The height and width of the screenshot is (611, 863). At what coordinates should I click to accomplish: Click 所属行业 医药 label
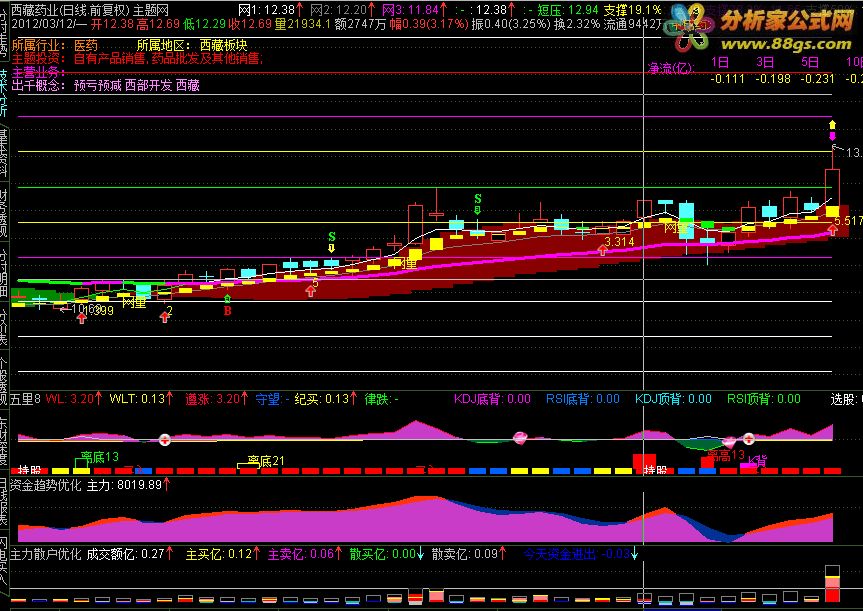tap(54, 45)
